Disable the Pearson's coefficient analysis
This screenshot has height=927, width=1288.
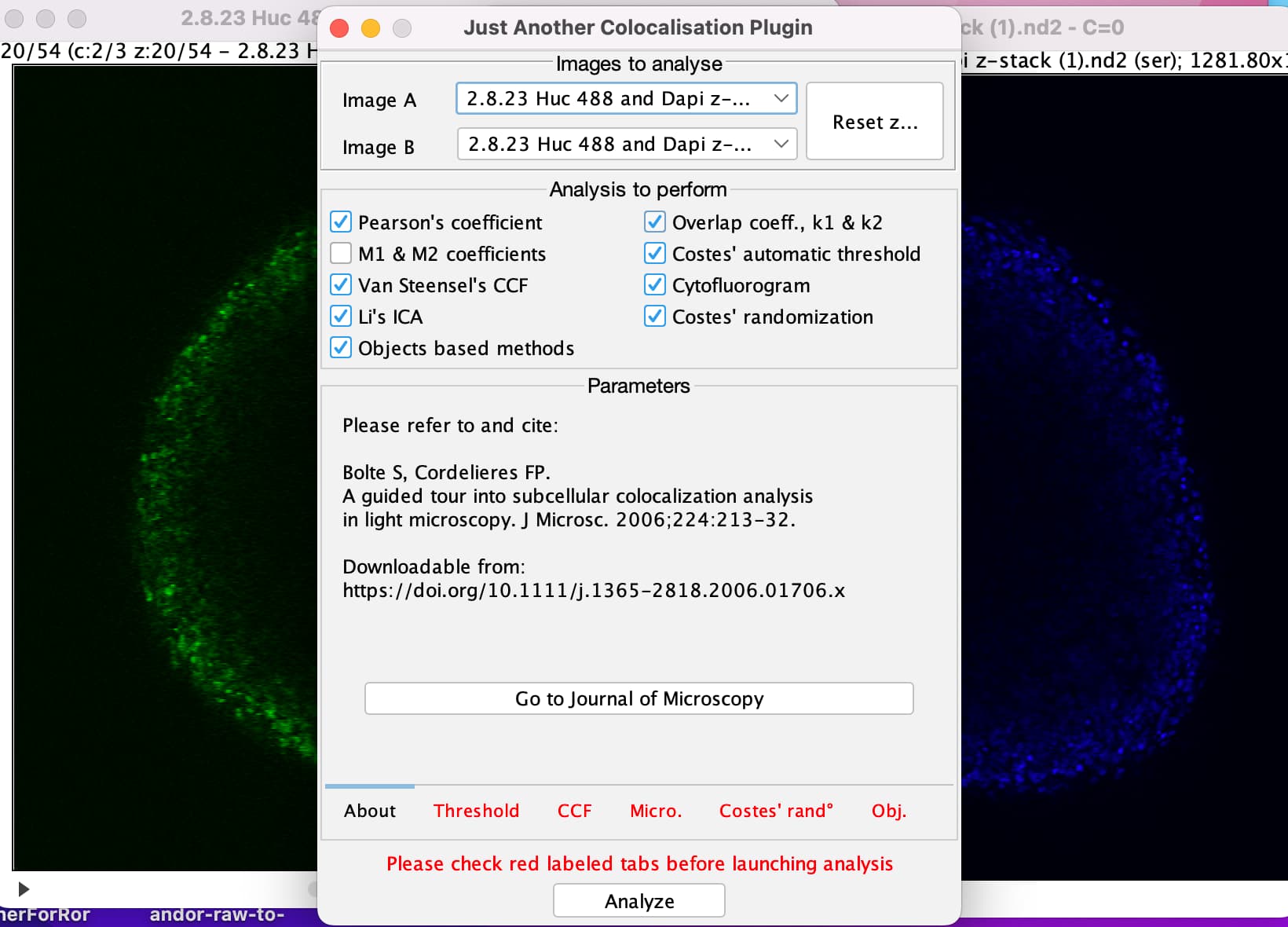pos(341,222)
